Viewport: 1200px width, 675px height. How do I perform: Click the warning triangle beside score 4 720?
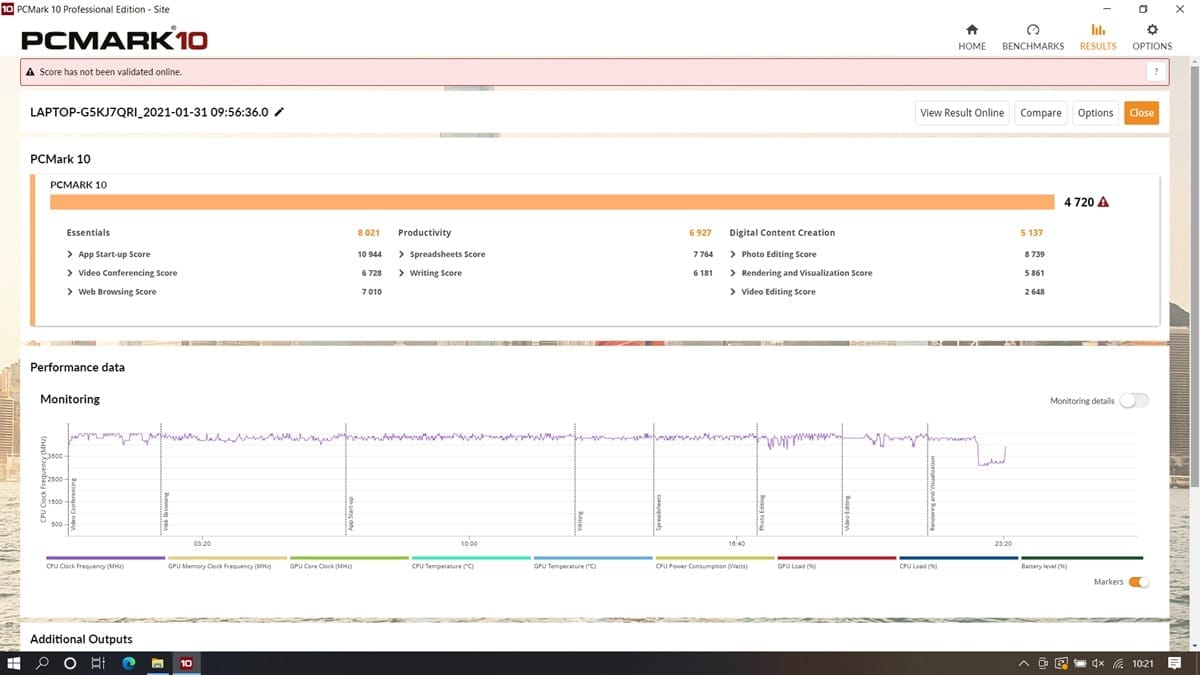1103,202
